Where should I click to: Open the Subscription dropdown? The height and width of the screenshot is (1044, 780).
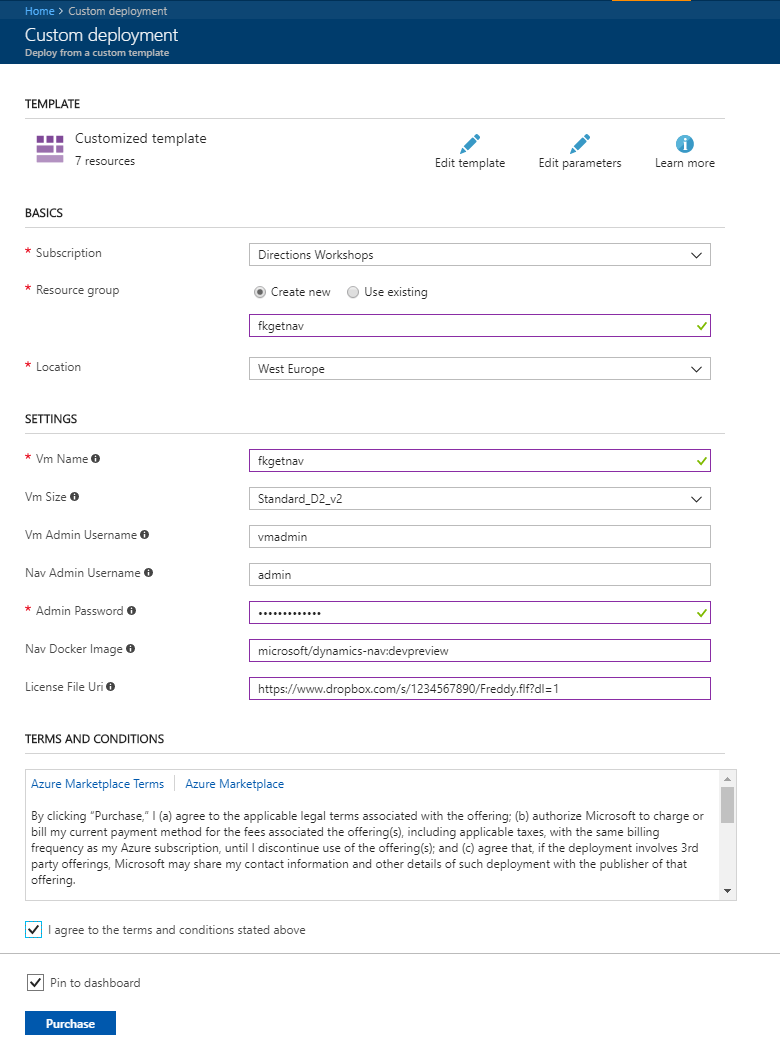coord(479,255)
